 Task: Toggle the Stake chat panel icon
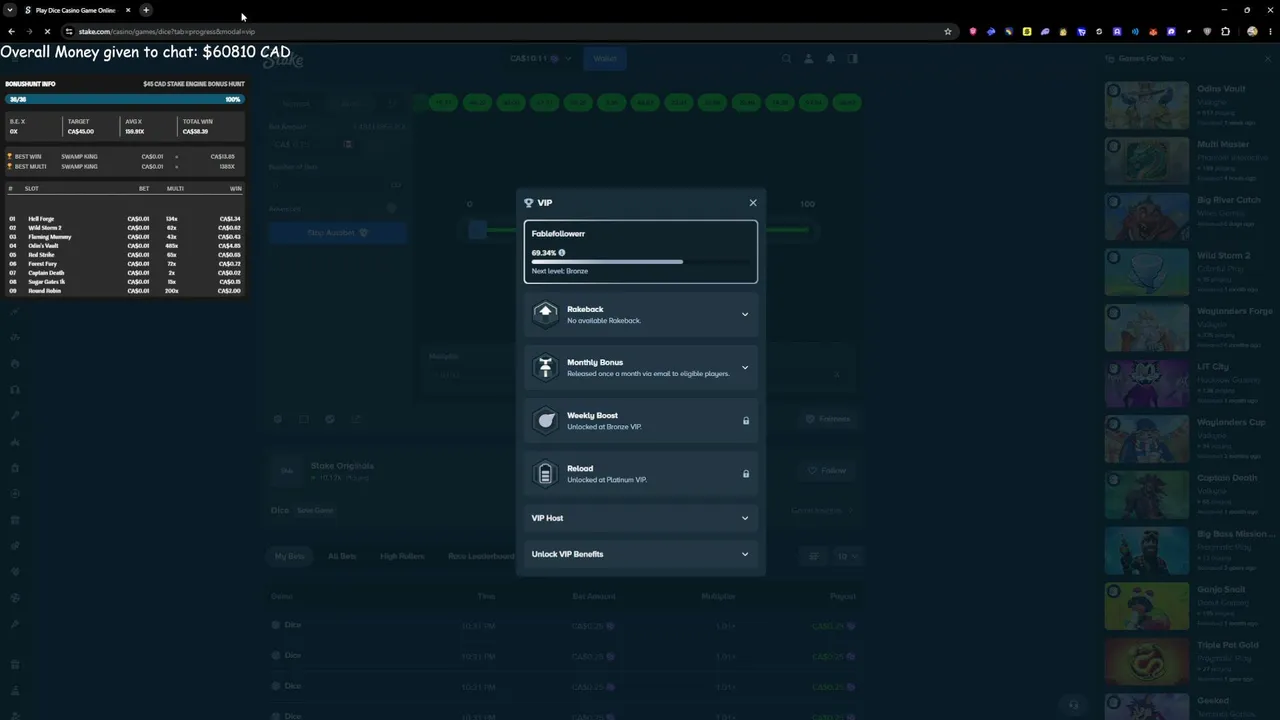[x=853, y=59]
